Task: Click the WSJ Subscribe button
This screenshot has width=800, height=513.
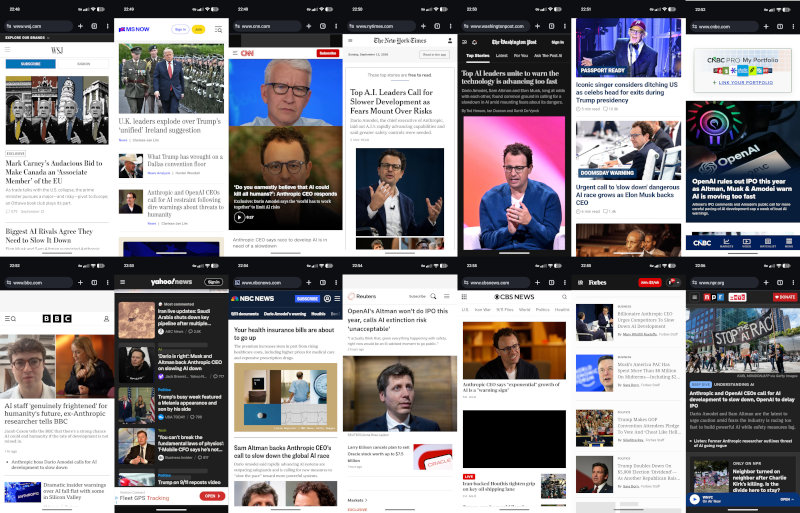Action: (31, 64)
